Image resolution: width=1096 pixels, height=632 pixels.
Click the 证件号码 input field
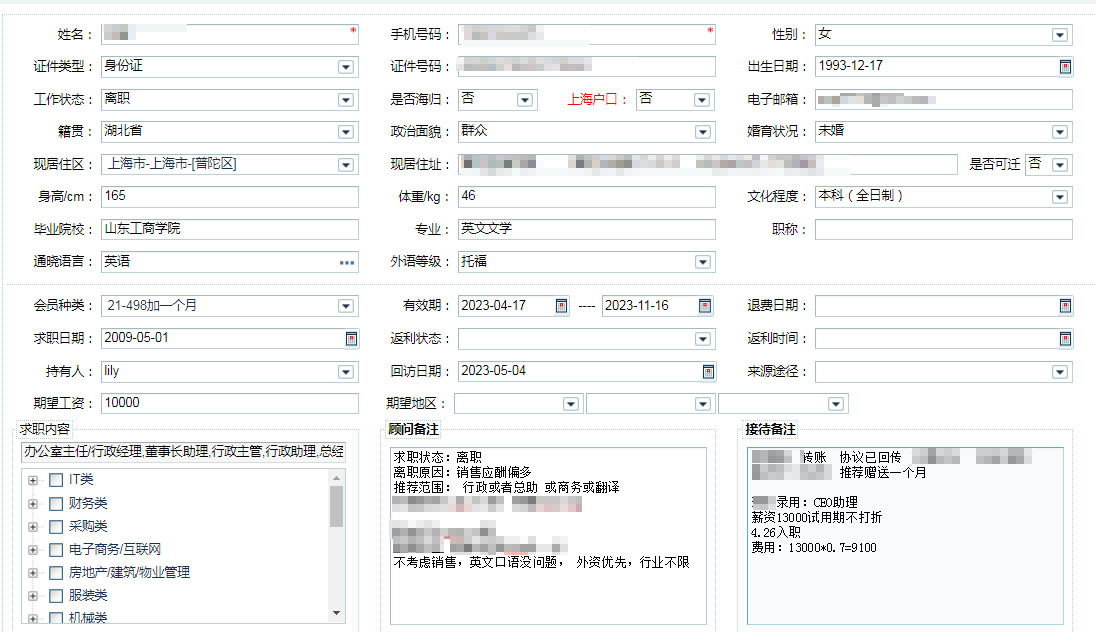586,66
